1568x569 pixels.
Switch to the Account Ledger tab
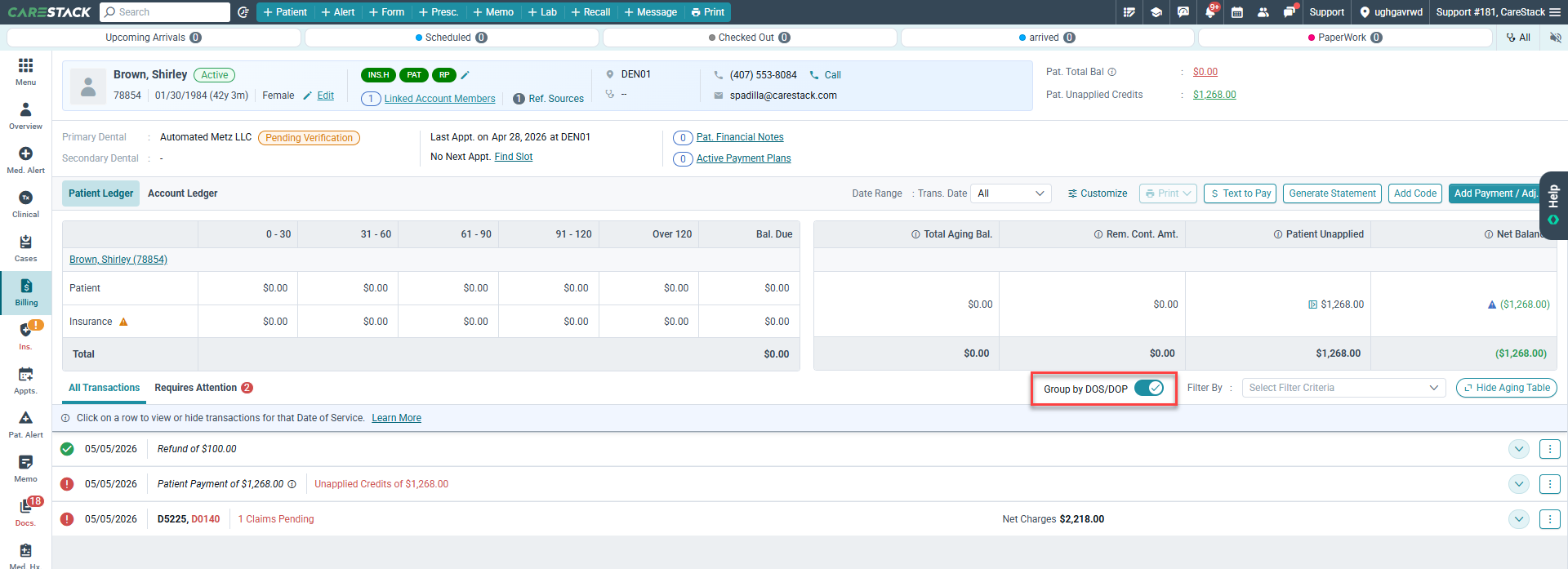click(183, 193)
